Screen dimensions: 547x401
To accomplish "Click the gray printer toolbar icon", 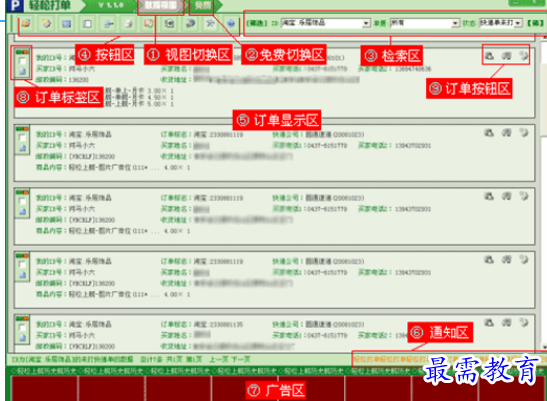I will 128,23.
